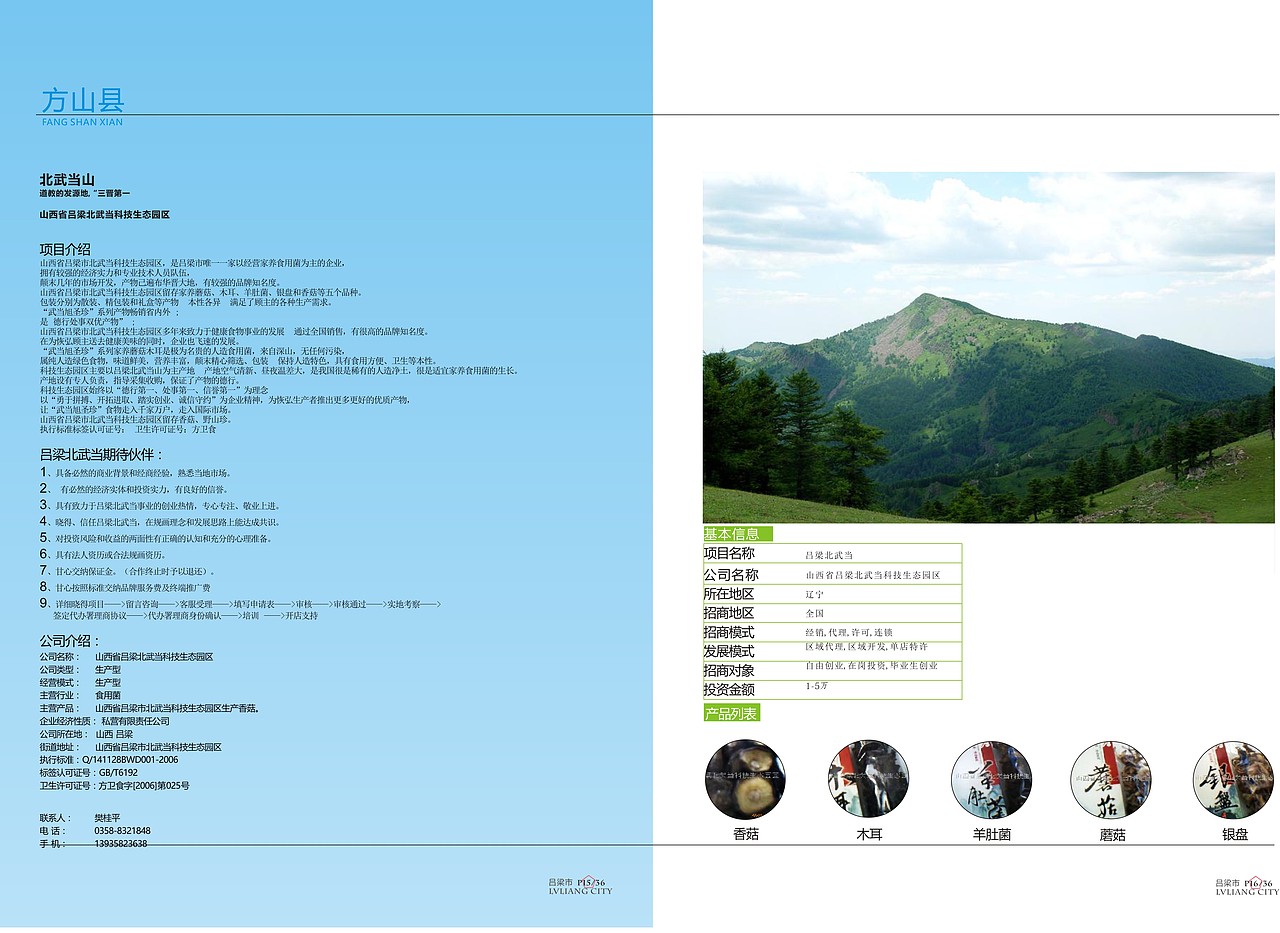1280x933 pixels.
Task: Click the 银盘 product thumbnail
Action: tap(1233, 780)
